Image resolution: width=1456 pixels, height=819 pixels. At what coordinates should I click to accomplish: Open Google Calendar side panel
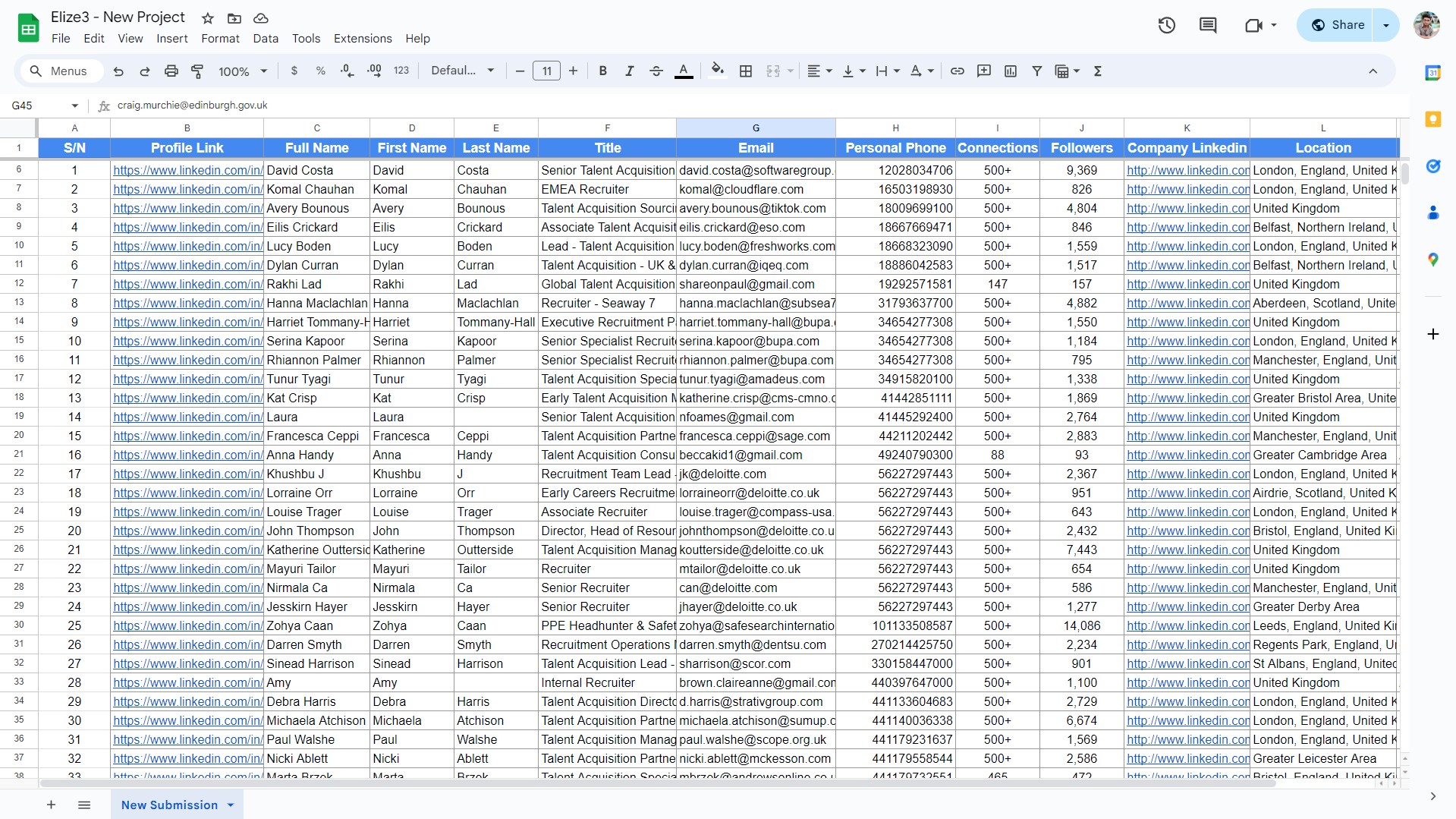pos(1433,73)
